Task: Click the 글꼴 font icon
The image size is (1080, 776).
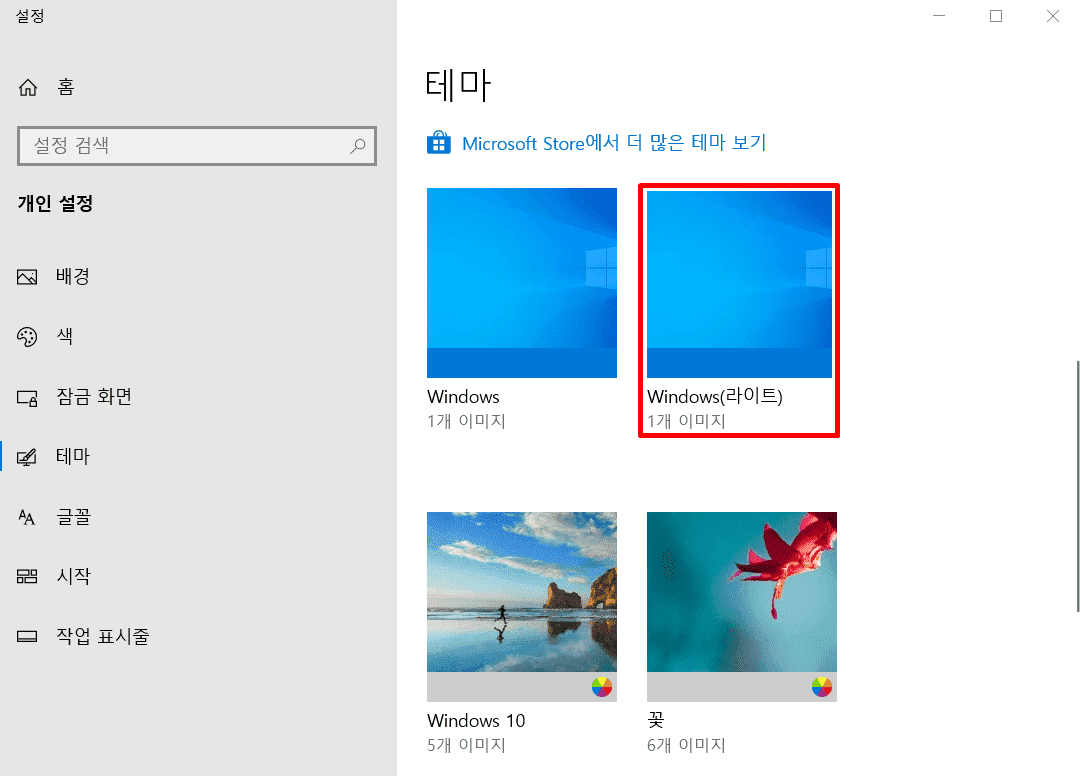Action: click(x=27, y=517)
